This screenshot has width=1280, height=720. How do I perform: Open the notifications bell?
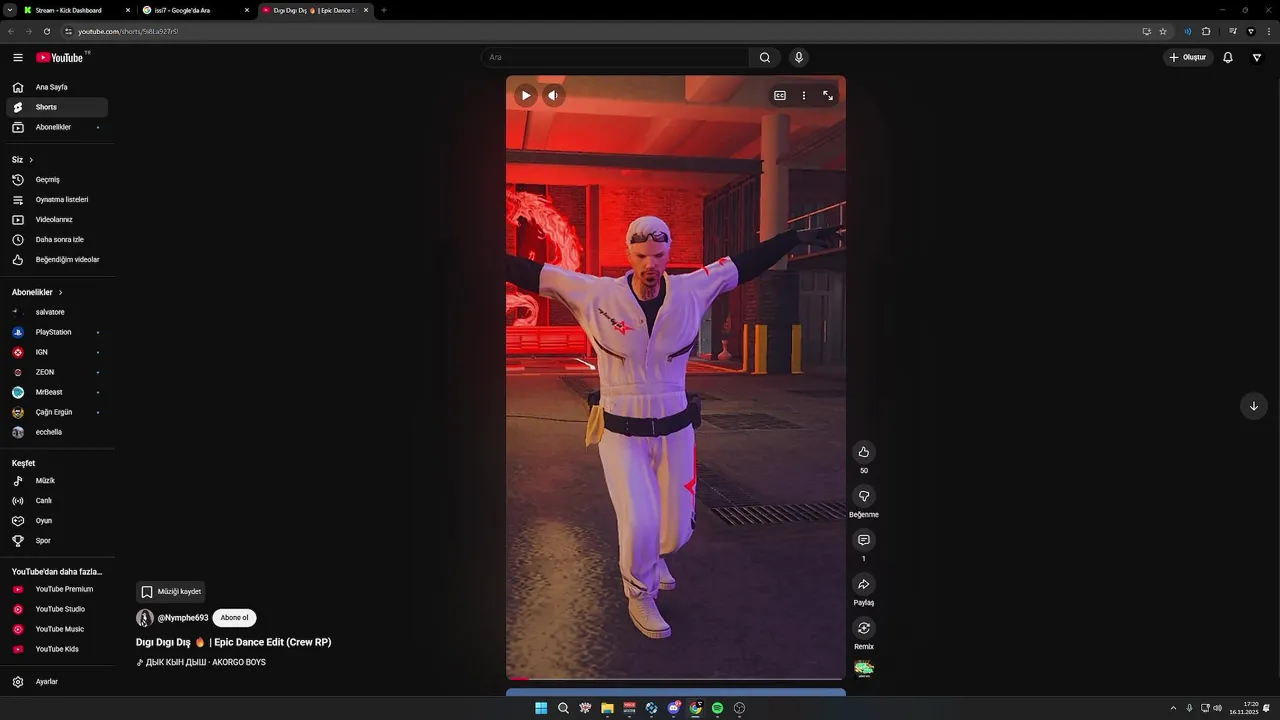click(1228, 58)
